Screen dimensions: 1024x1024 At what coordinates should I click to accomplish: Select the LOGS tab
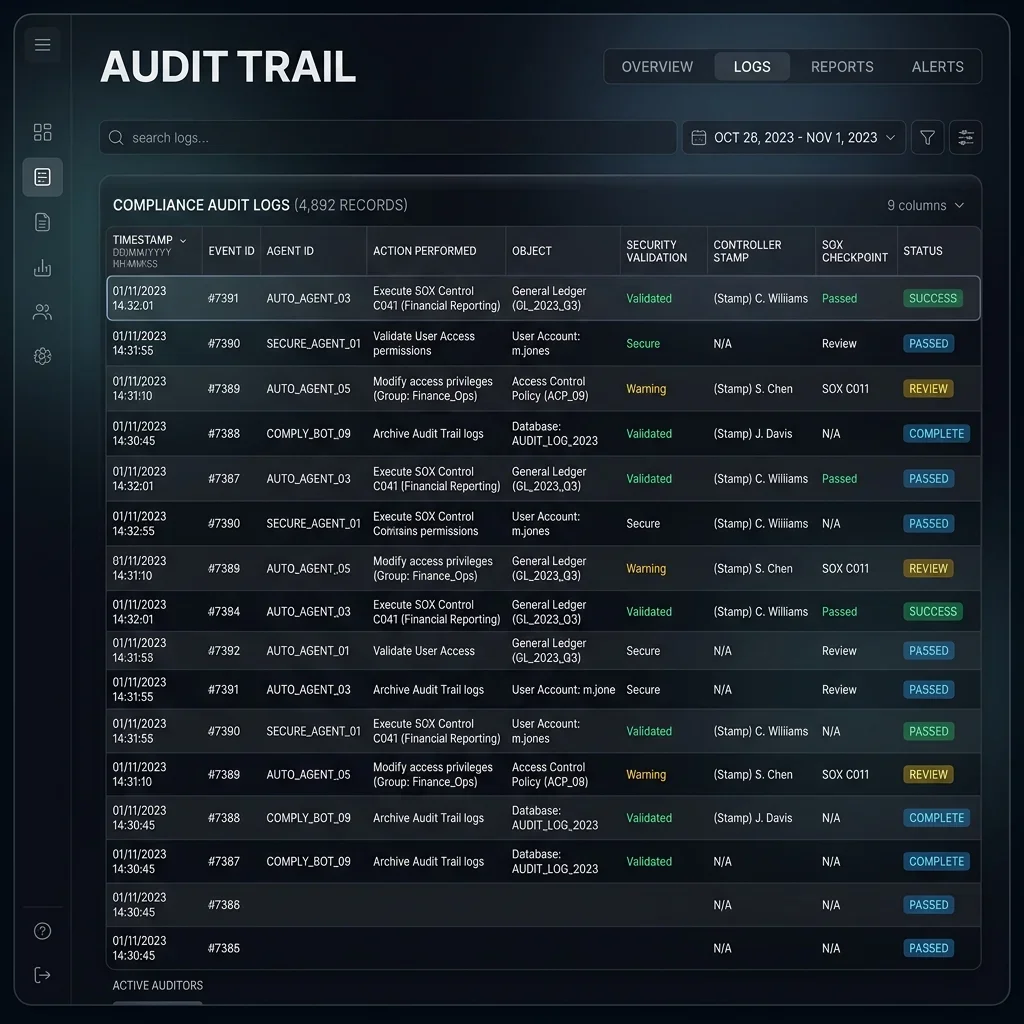pyautogui.click(x=752, y=67)
